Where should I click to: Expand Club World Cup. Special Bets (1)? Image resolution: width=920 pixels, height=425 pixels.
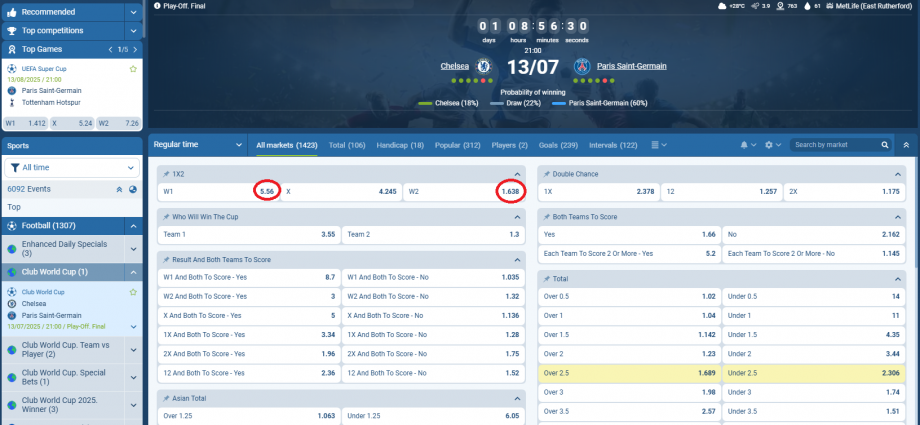click(133, 377)
